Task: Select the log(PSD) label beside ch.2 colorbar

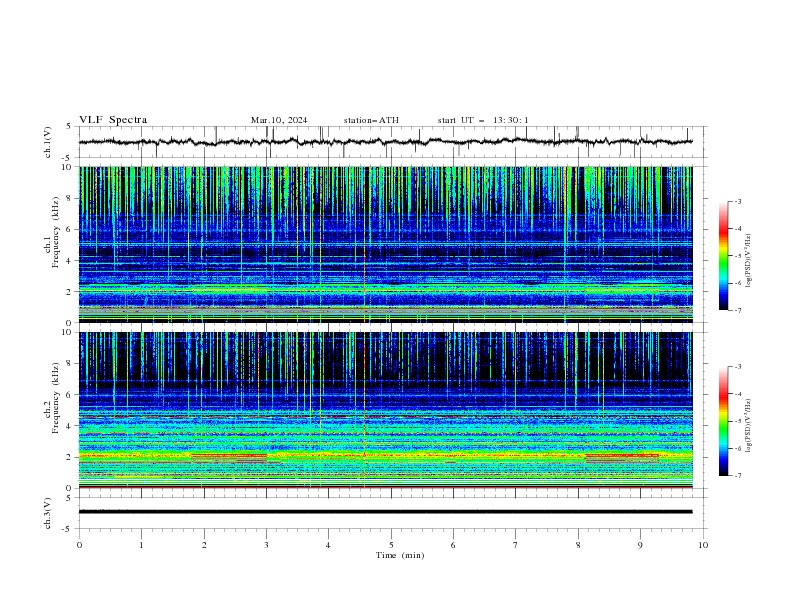Action: pos(748,426)
